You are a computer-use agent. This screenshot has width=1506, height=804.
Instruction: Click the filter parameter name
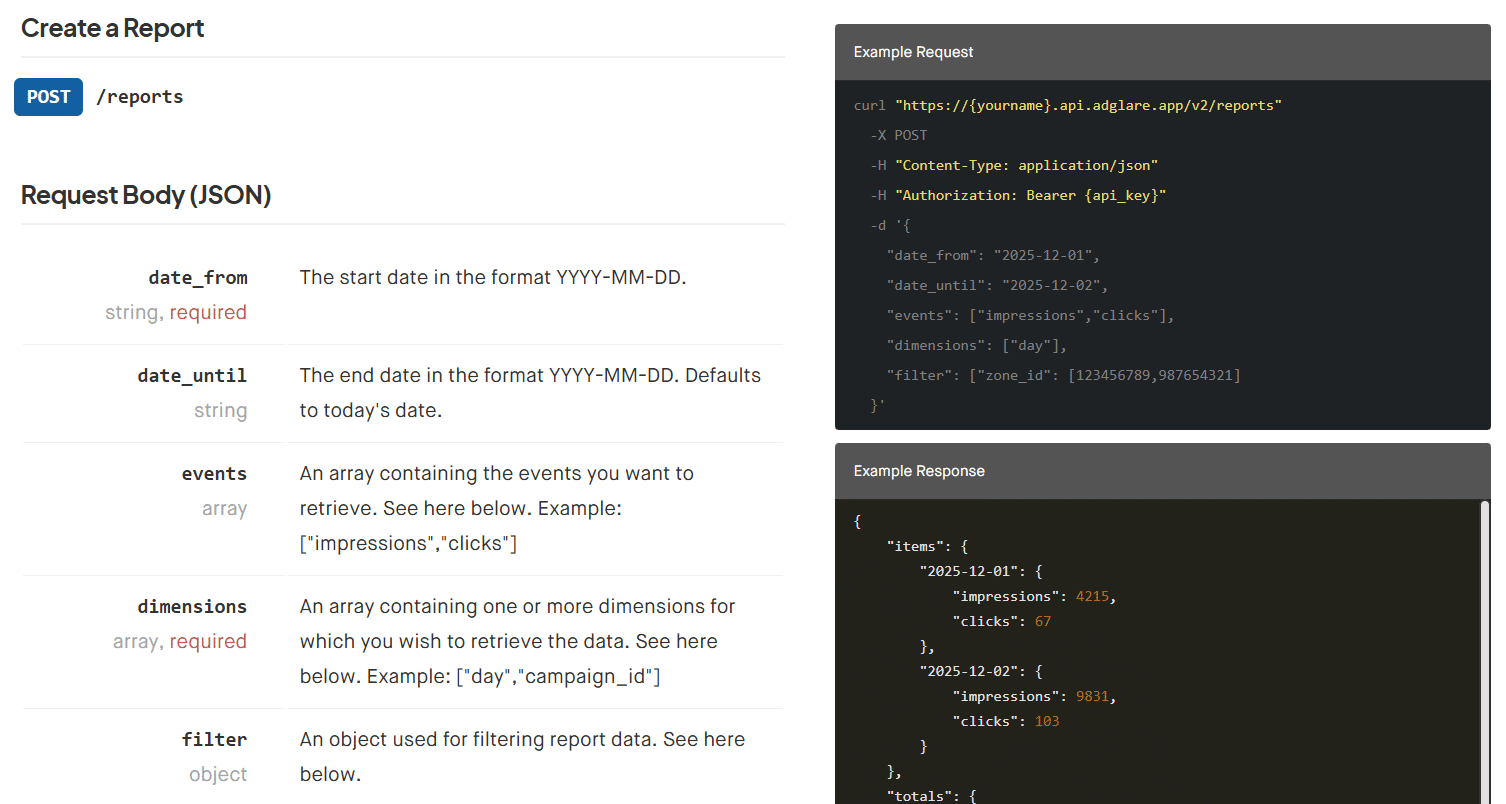click(x=214, y=740)
